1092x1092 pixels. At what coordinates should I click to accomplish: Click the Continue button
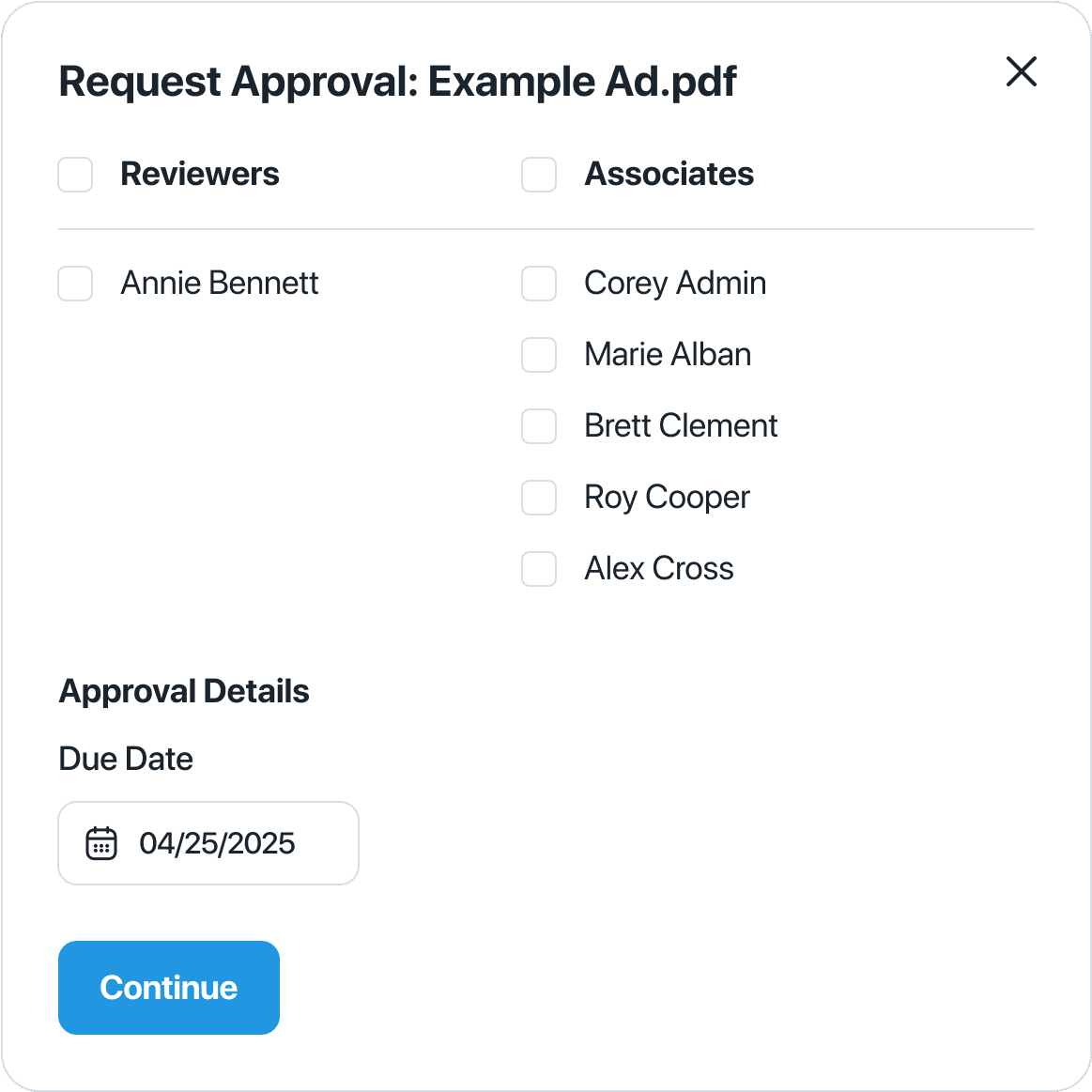click(x=169, y=988)
